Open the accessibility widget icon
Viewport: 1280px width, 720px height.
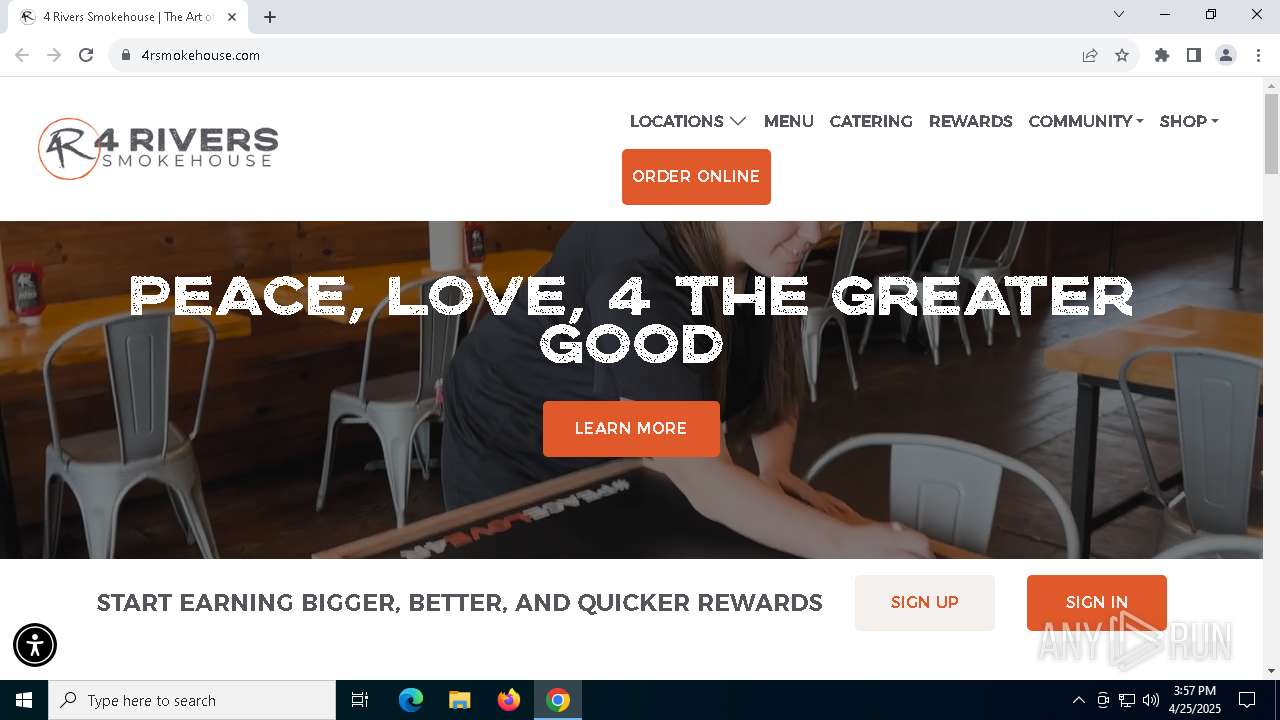tap(35, 645)
